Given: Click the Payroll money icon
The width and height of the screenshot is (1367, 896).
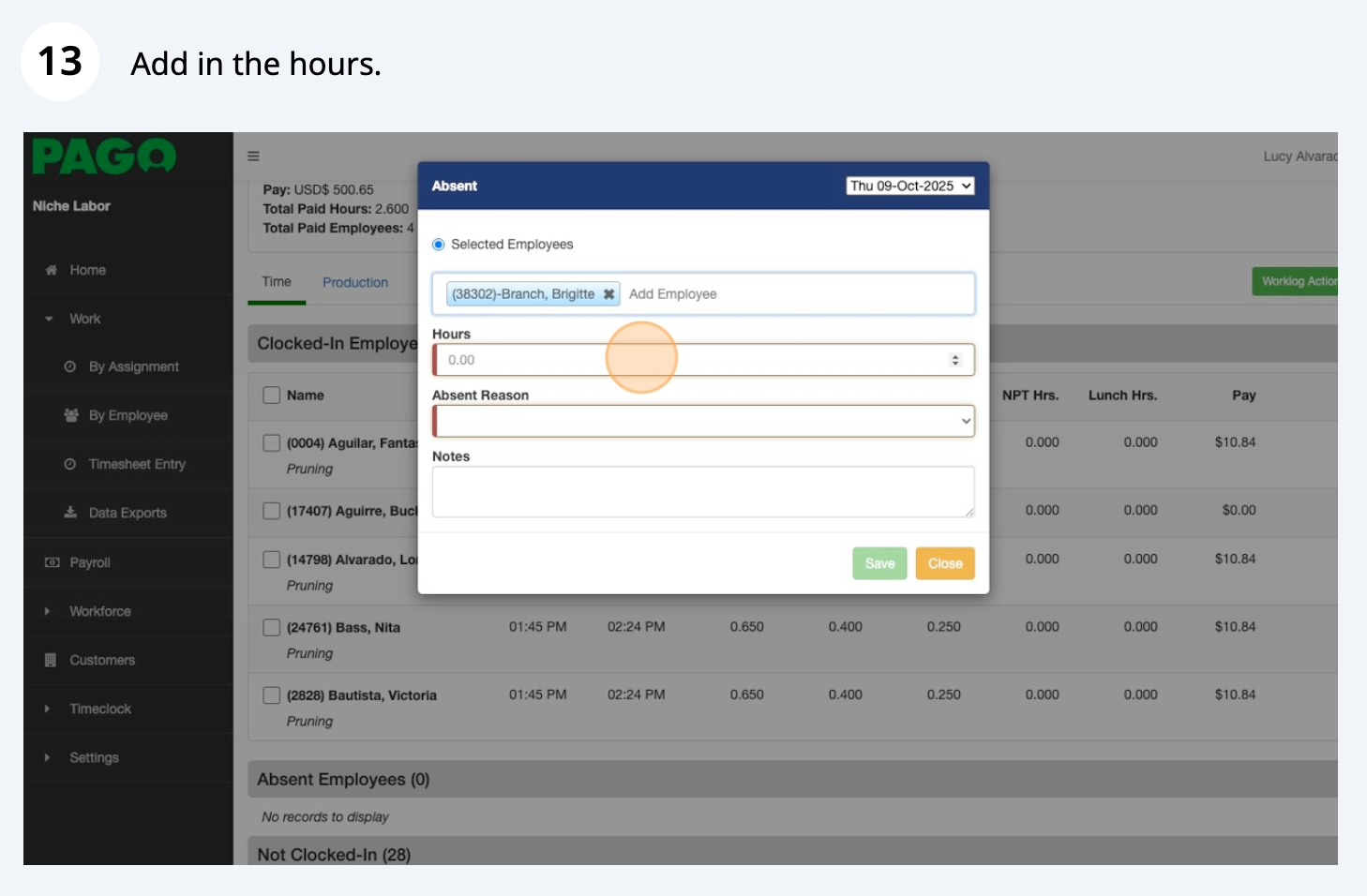Looking at the screenshot, I should [52, 562].
